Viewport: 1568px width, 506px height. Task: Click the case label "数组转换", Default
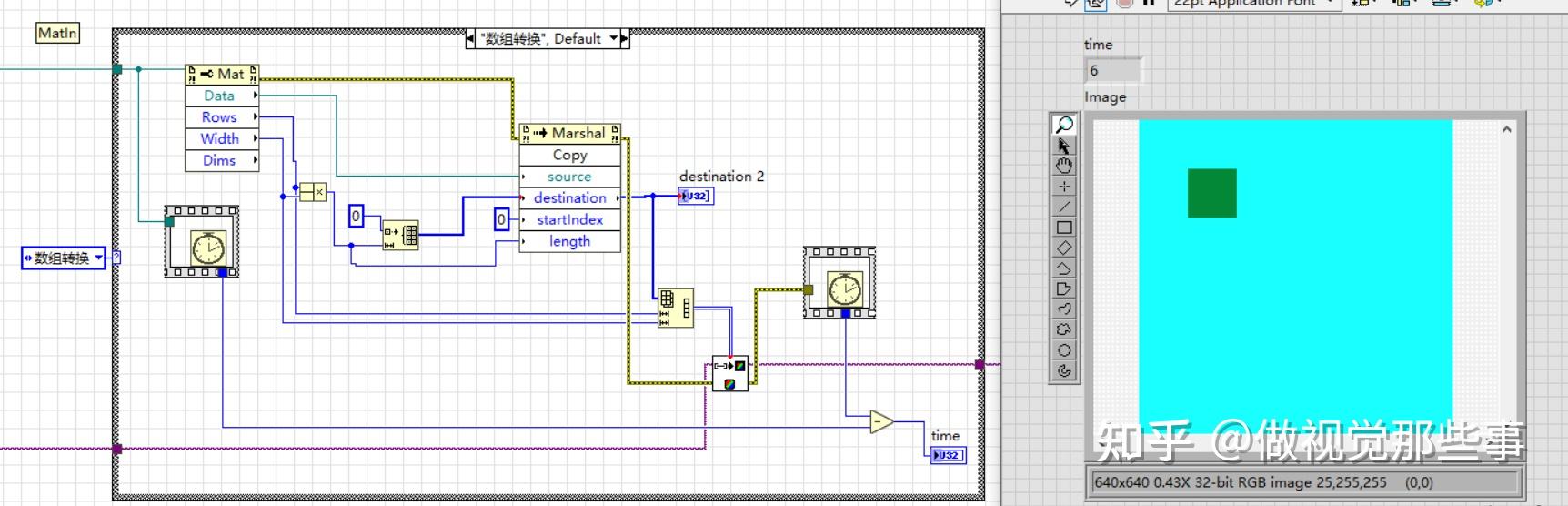[543, 38]
